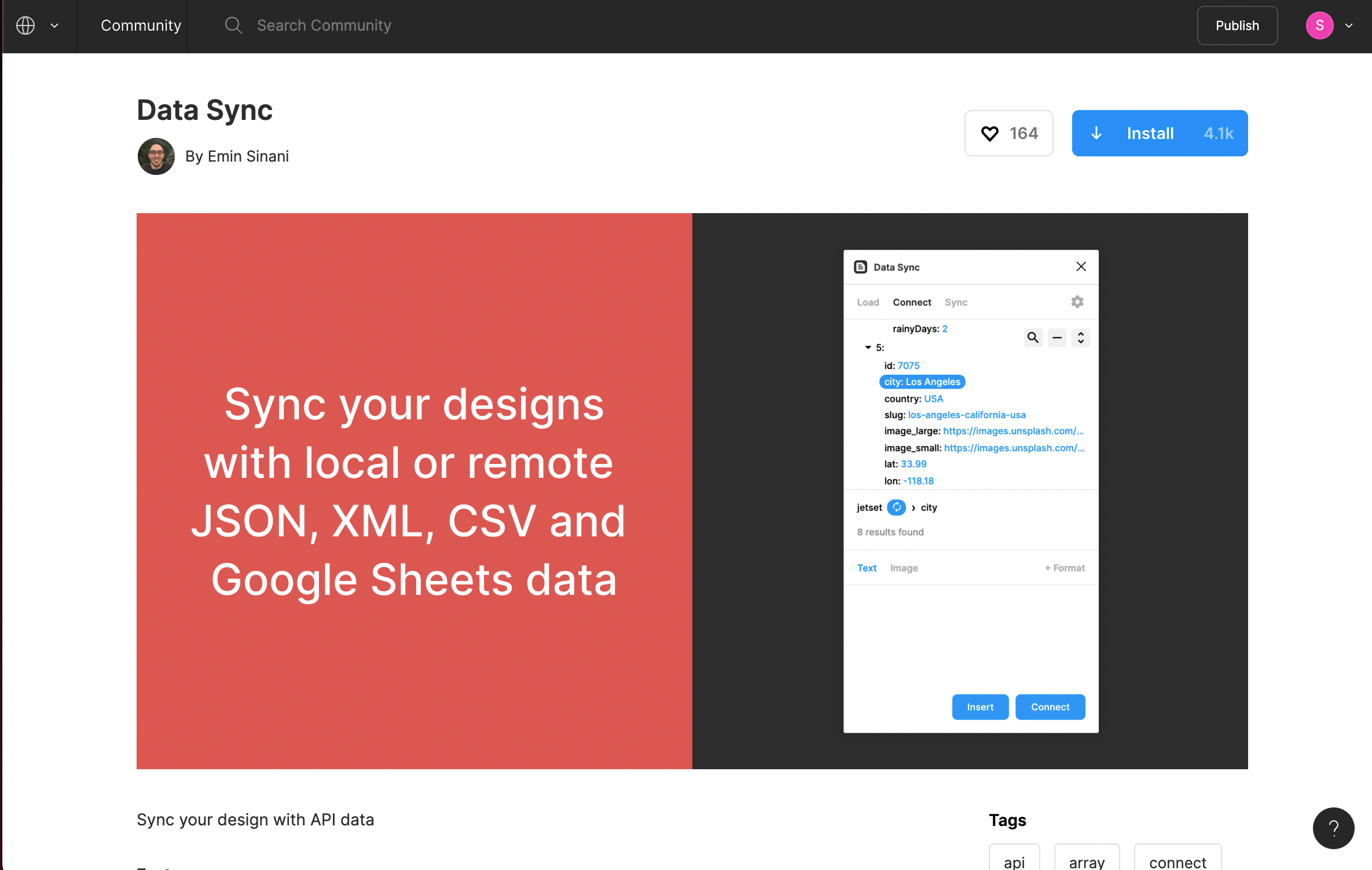
Task: Expand the item 5 disclosure triangle
Action: click(x=867, y=347)
